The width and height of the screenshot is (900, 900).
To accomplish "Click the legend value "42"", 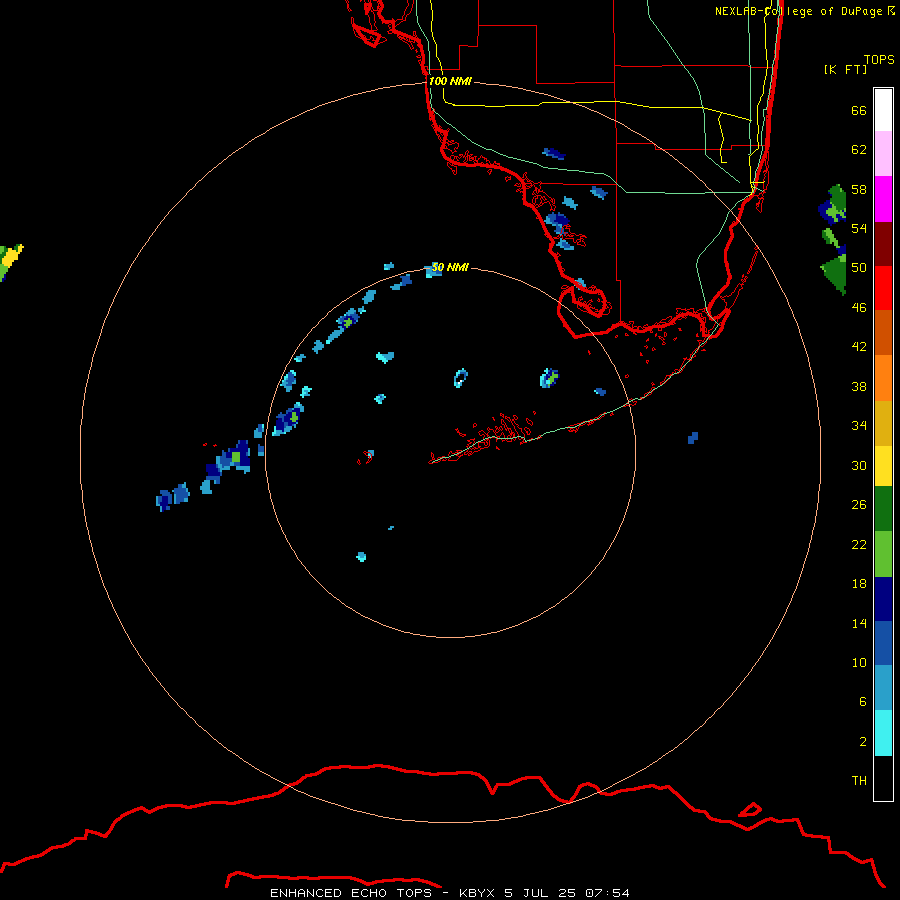I will tap(859, 347).
